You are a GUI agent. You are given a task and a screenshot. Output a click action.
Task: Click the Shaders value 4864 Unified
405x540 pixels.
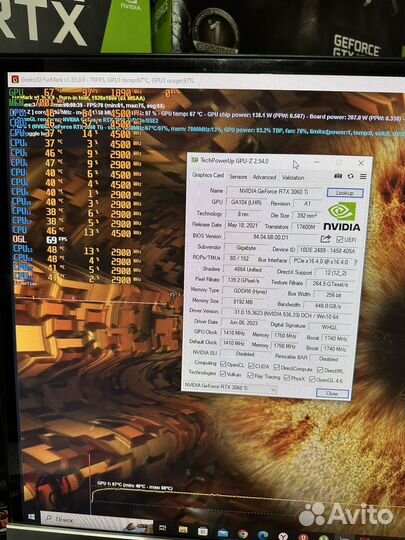(248, 270)
